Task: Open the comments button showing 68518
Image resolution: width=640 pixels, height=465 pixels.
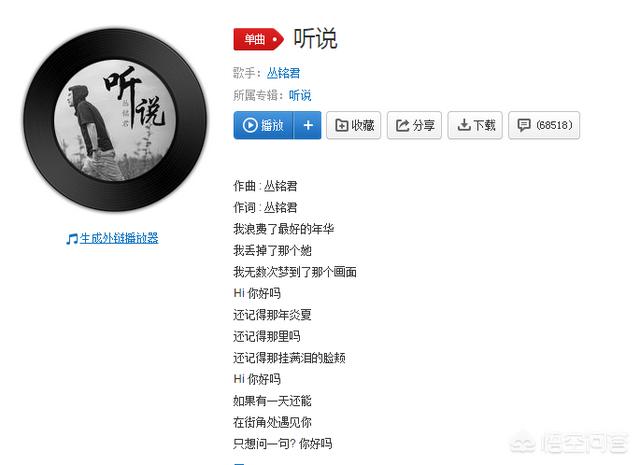Action: click(544, 125)
